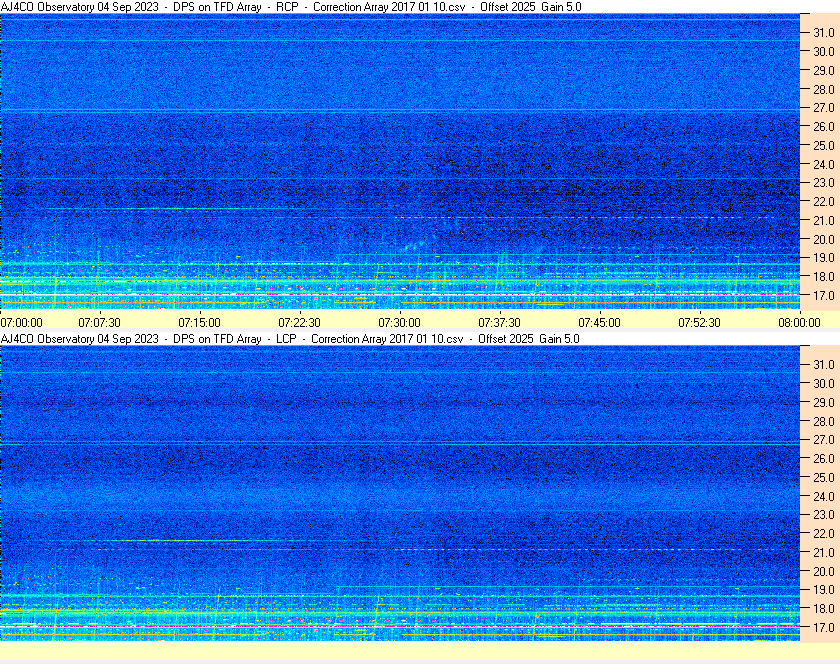Pick the 29.0 frequency label on LCP plot
840x664 pixels.
pyautogui.click(x=824, y=402)
